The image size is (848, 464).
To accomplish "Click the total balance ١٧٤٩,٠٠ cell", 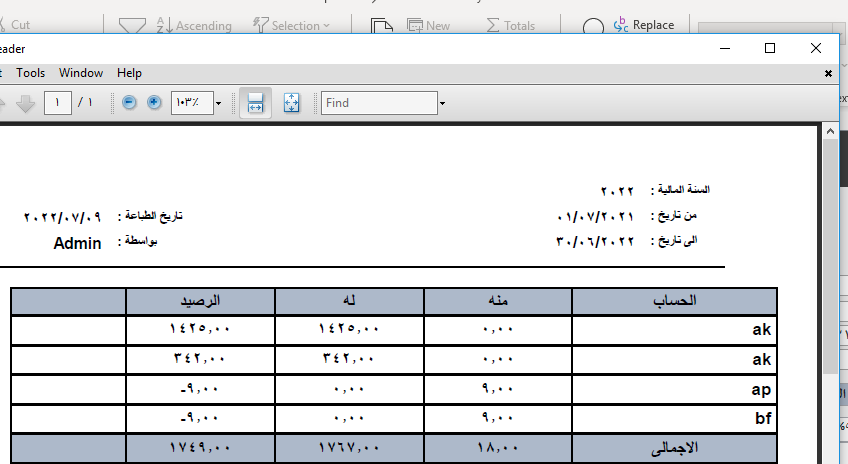I will click(x=200, y=448).
